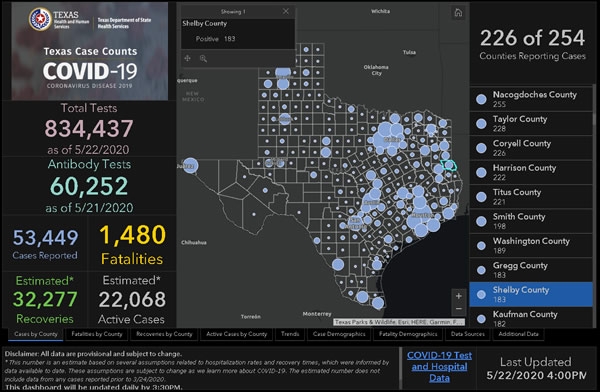
Task: Click the 32,277 Recoveries figure
Action: click(x=45, y=299)
